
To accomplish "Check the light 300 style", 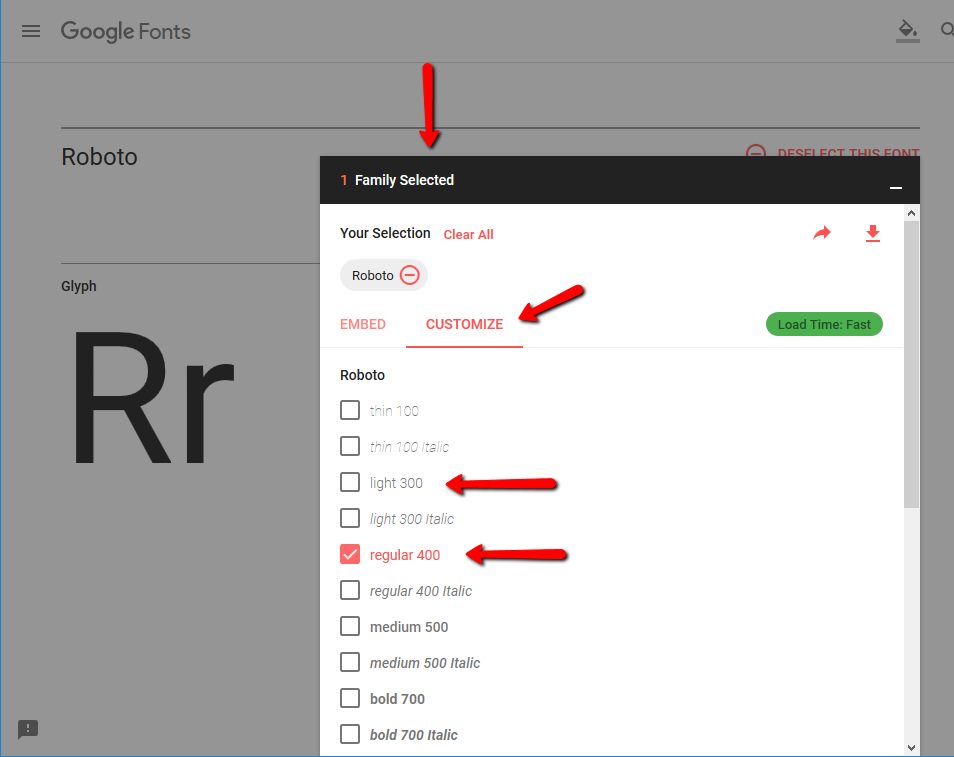I will coord(350,482).
